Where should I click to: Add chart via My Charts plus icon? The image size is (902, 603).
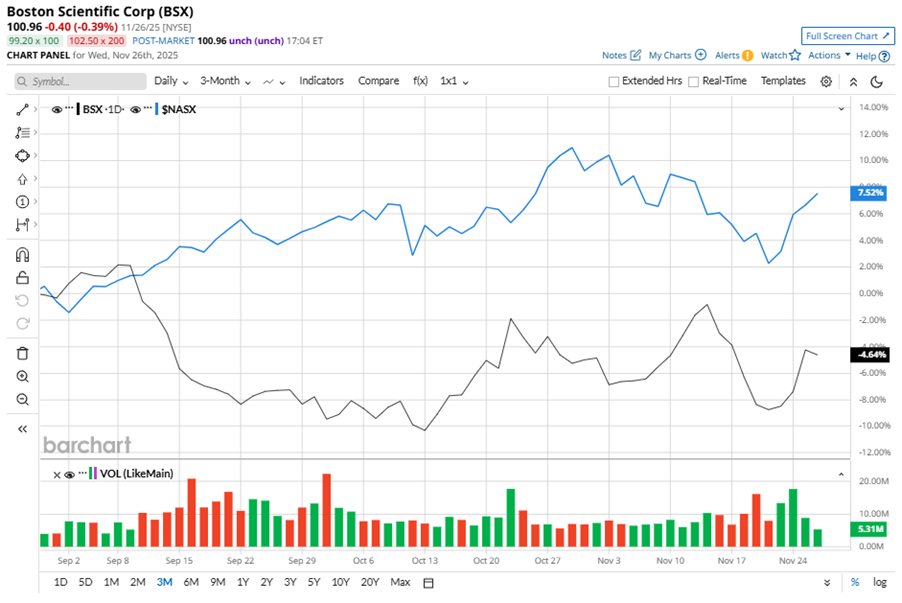pyautogui.click(x=700, y=55)
